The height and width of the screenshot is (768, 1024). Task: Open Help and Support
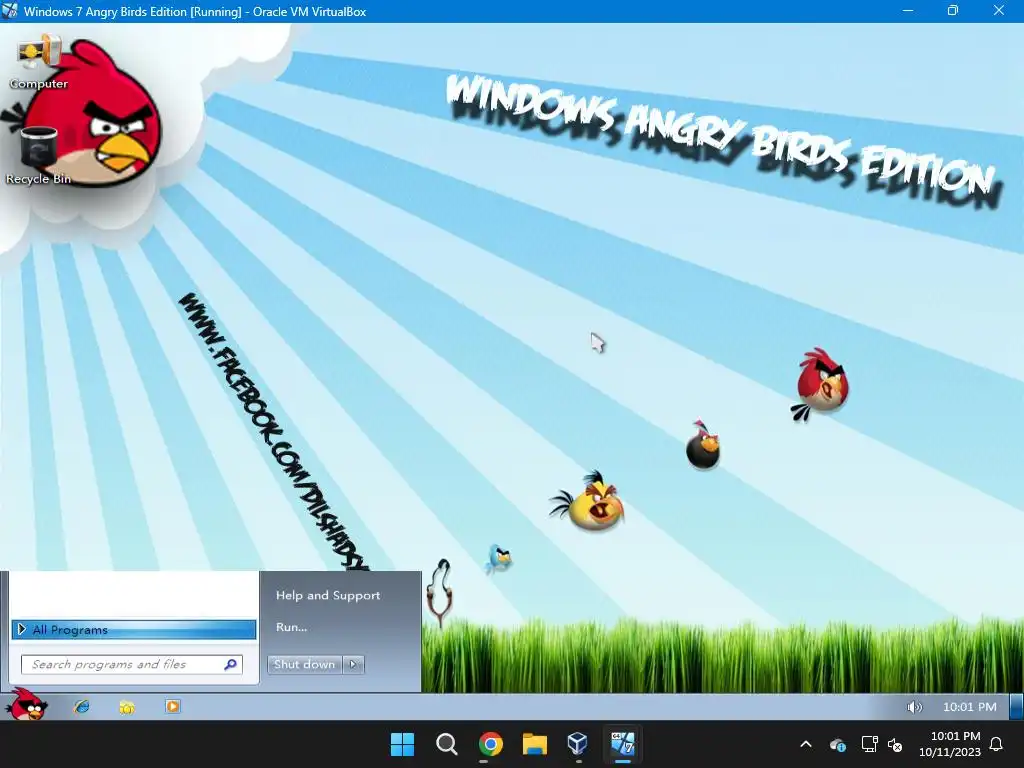click(x=328, y=595)
